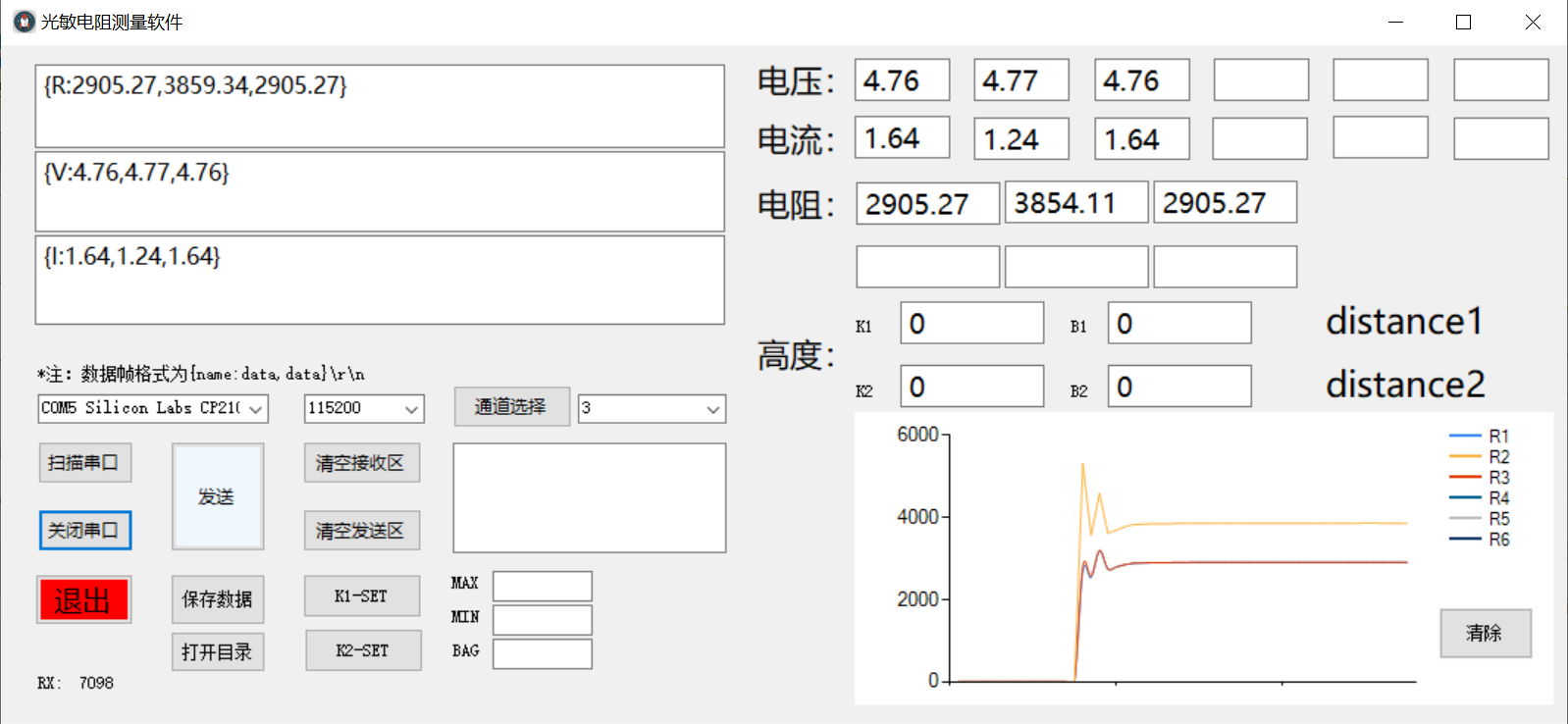Click the 打开目录 button
1568x724 pixels.
(x=218, y=651)
